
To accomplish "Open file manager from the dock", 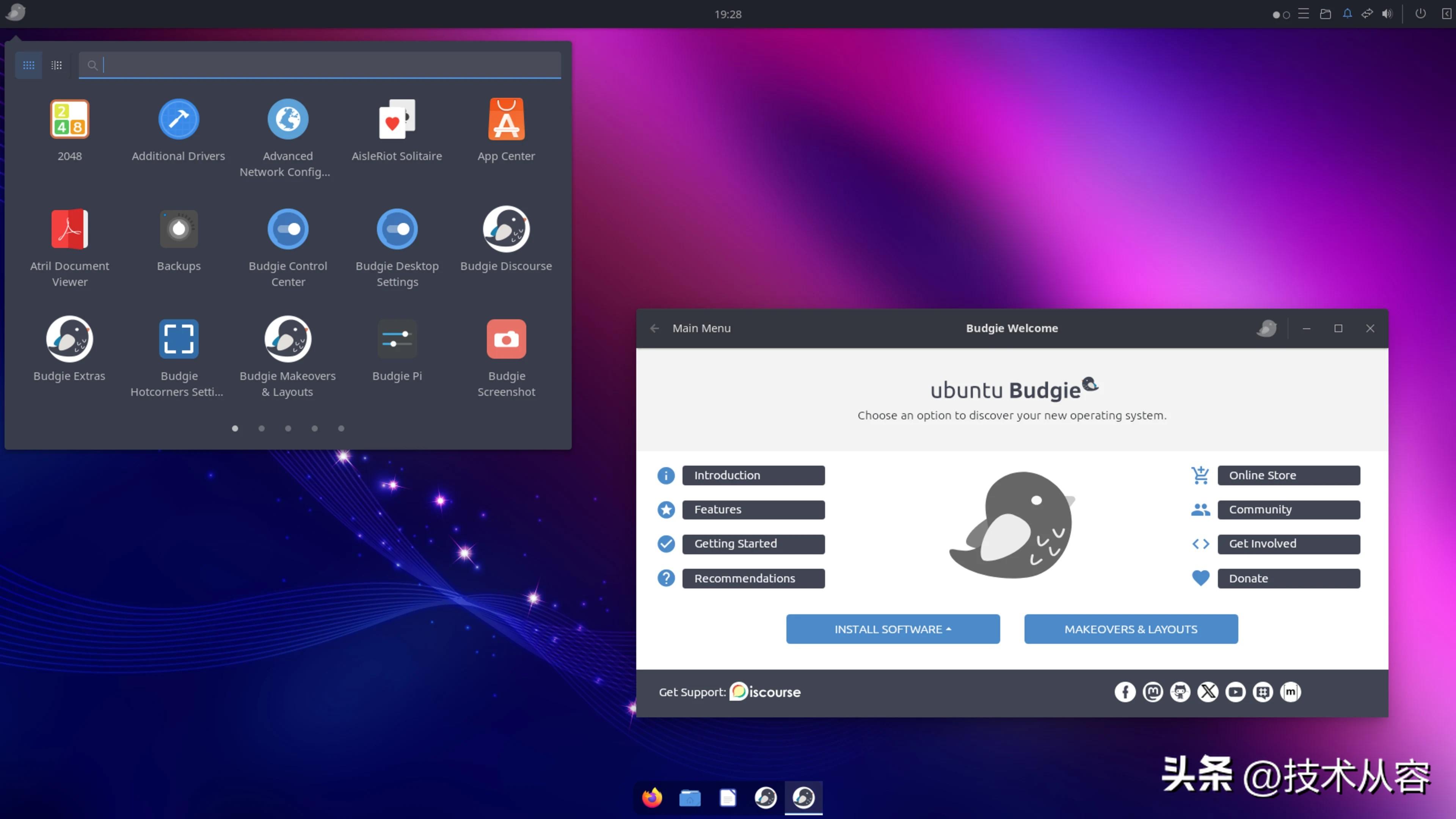I will tap(690, 798).
